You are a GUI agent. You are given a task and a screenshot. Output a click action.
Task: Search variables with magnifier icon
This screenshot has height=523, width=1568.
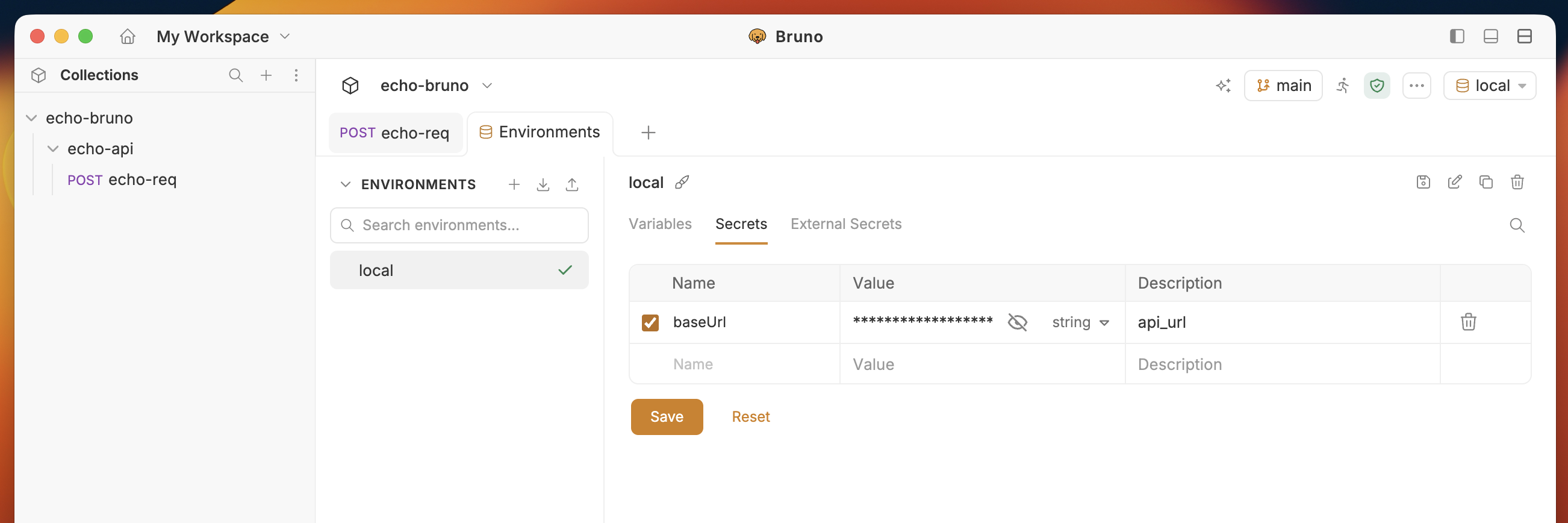point(1517,226)
